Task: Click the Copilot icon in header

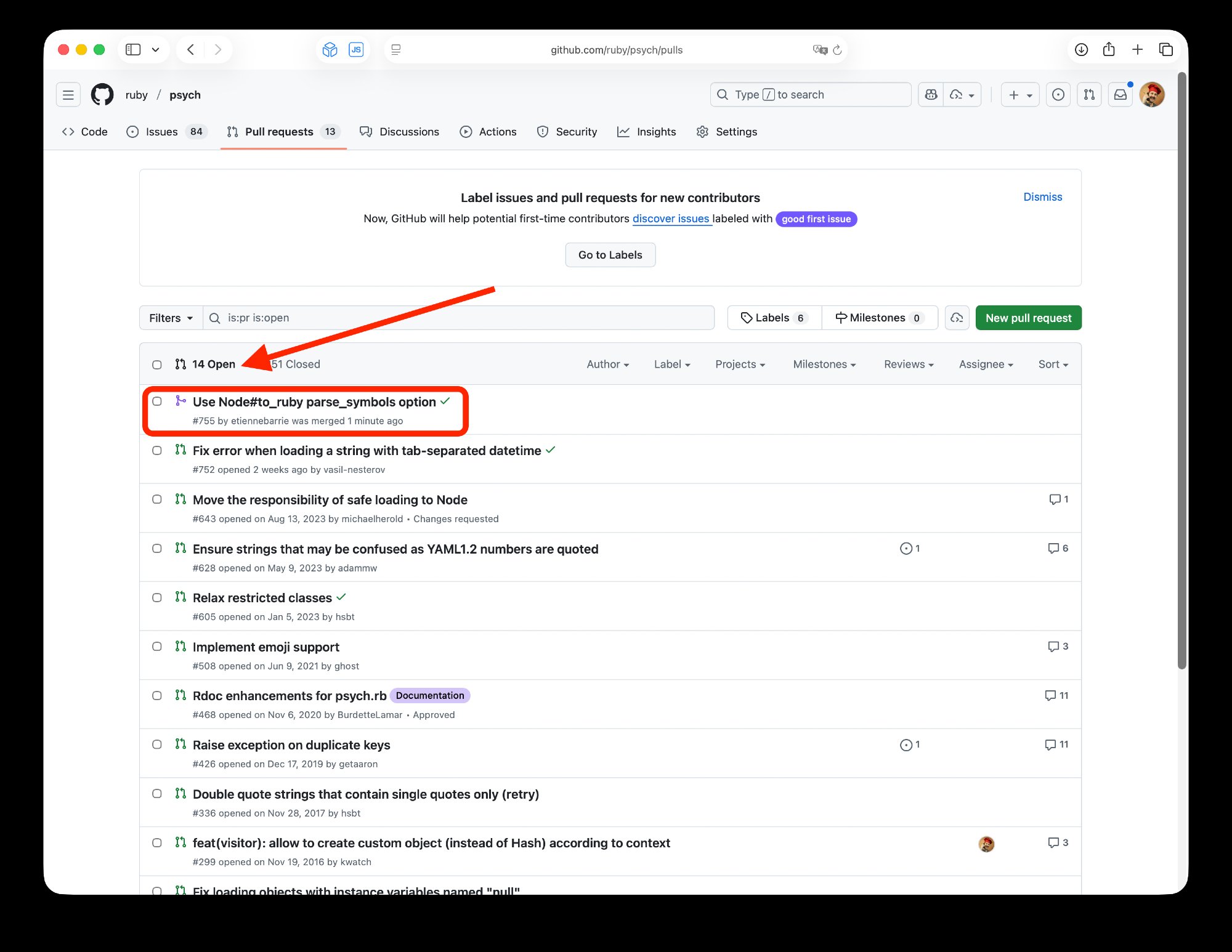Action: pyautogui.click(x=931, y=95)
